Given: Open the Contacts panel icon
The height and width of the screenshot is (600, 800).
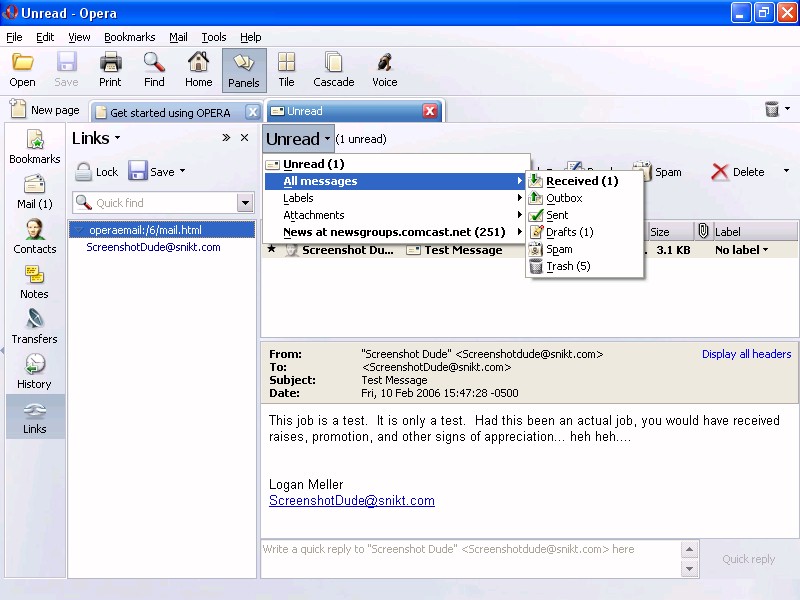Looking at the screenshot, I should point(34,237).
